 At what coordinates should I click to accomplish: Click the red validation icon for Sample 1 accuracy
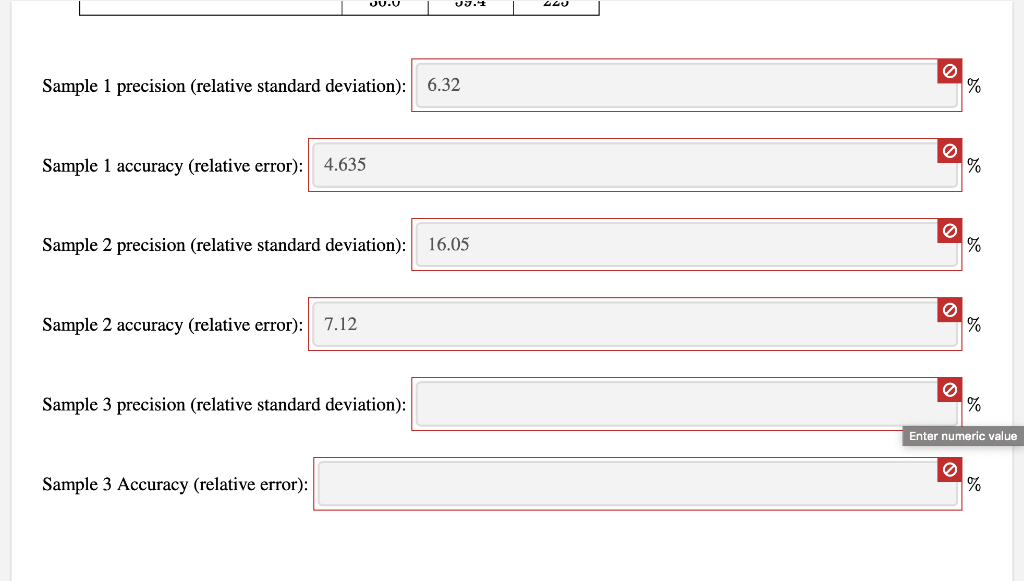coord(949,150)
